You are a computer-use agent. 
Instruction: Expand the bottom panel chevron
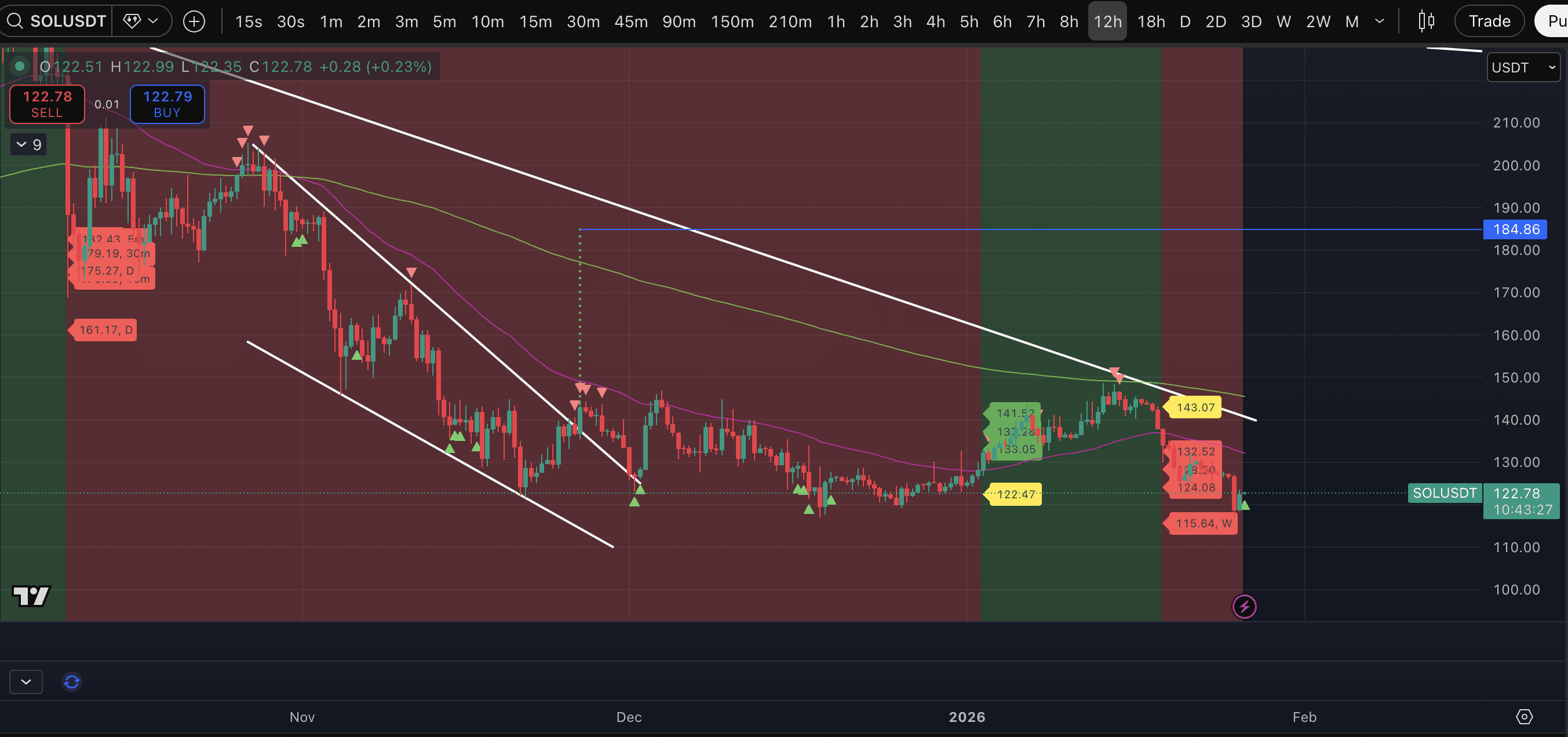(26, 681)
